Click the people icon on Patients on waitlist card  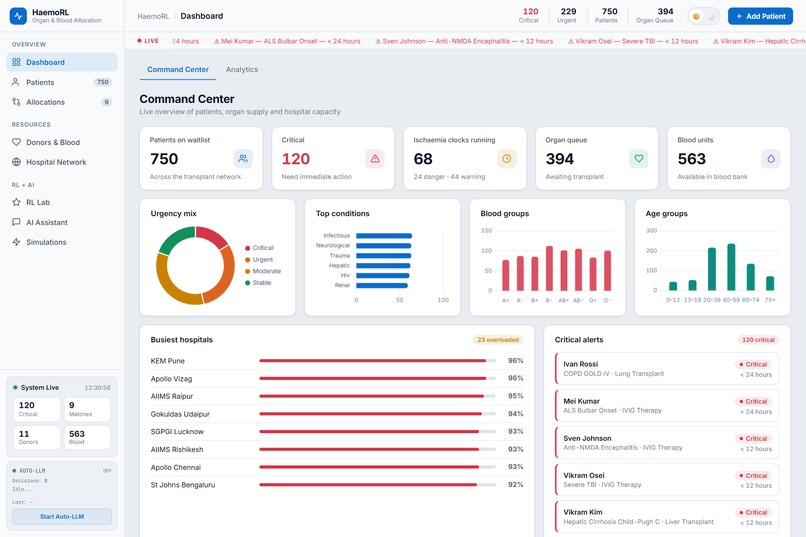tap(243, 159)
